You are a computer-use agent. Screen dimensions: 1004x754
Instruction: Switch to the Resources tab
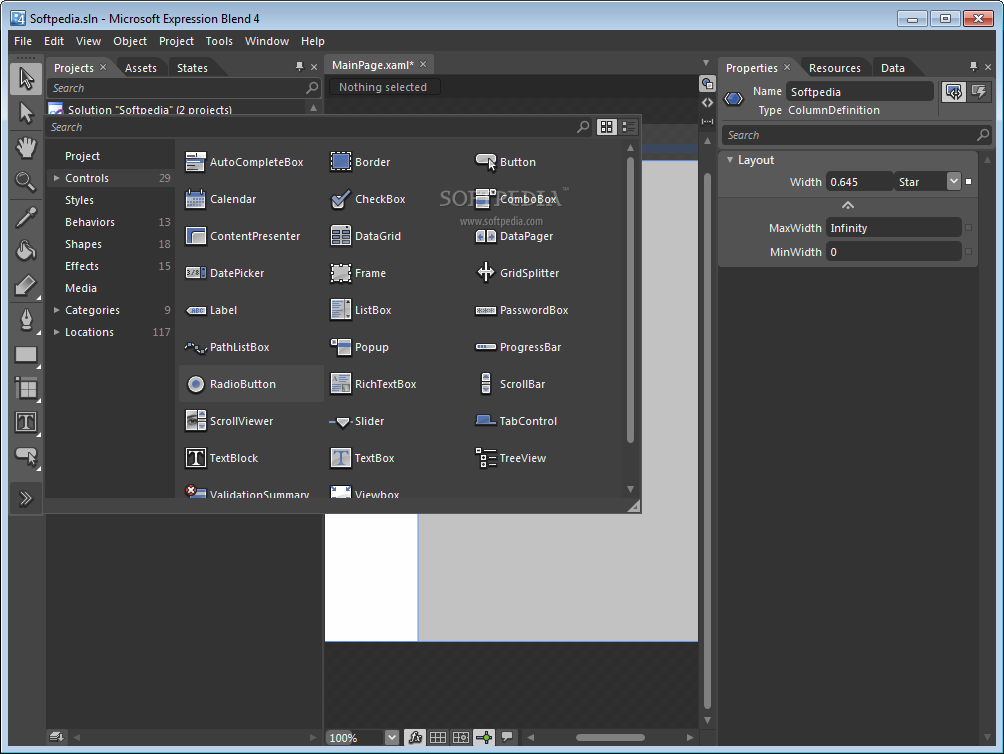(x=834, y=68)
